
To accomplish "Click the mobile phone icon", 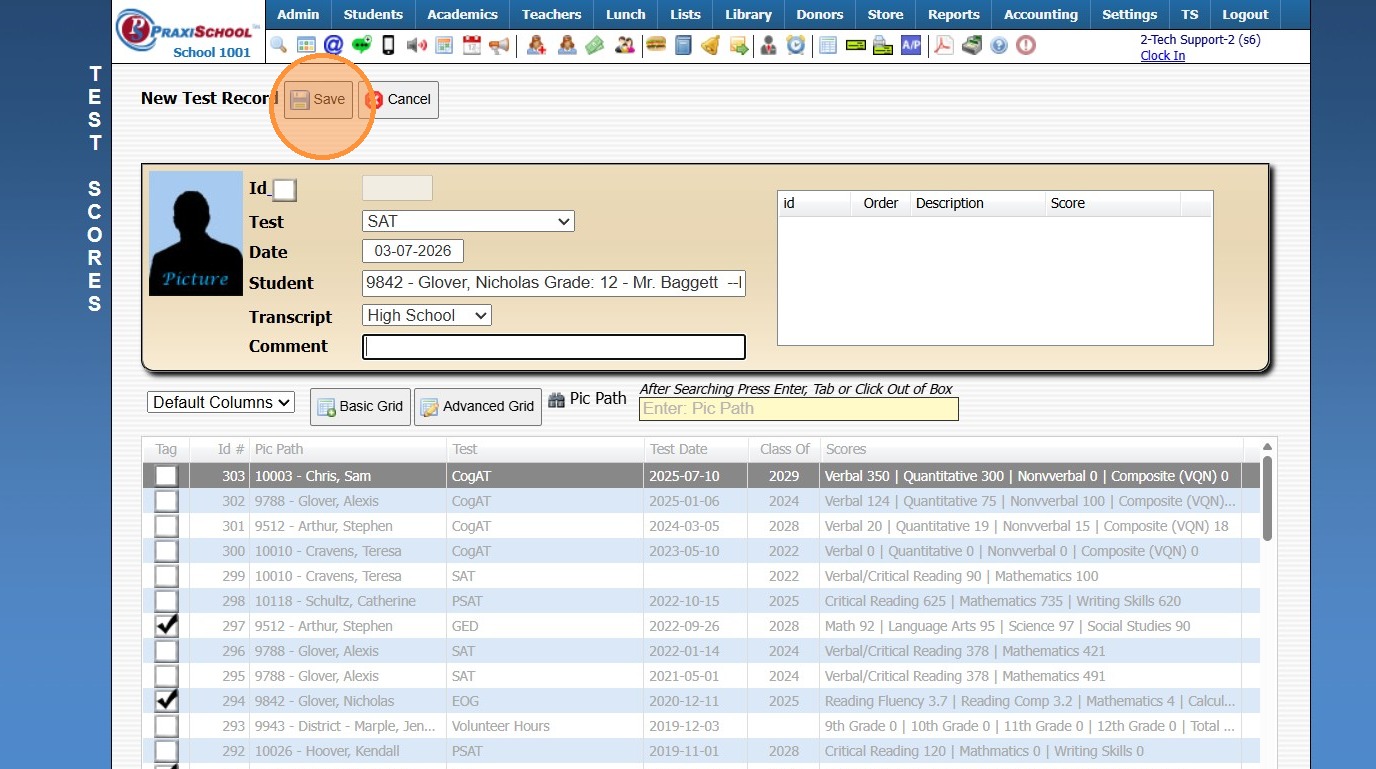I will point(389,45).
